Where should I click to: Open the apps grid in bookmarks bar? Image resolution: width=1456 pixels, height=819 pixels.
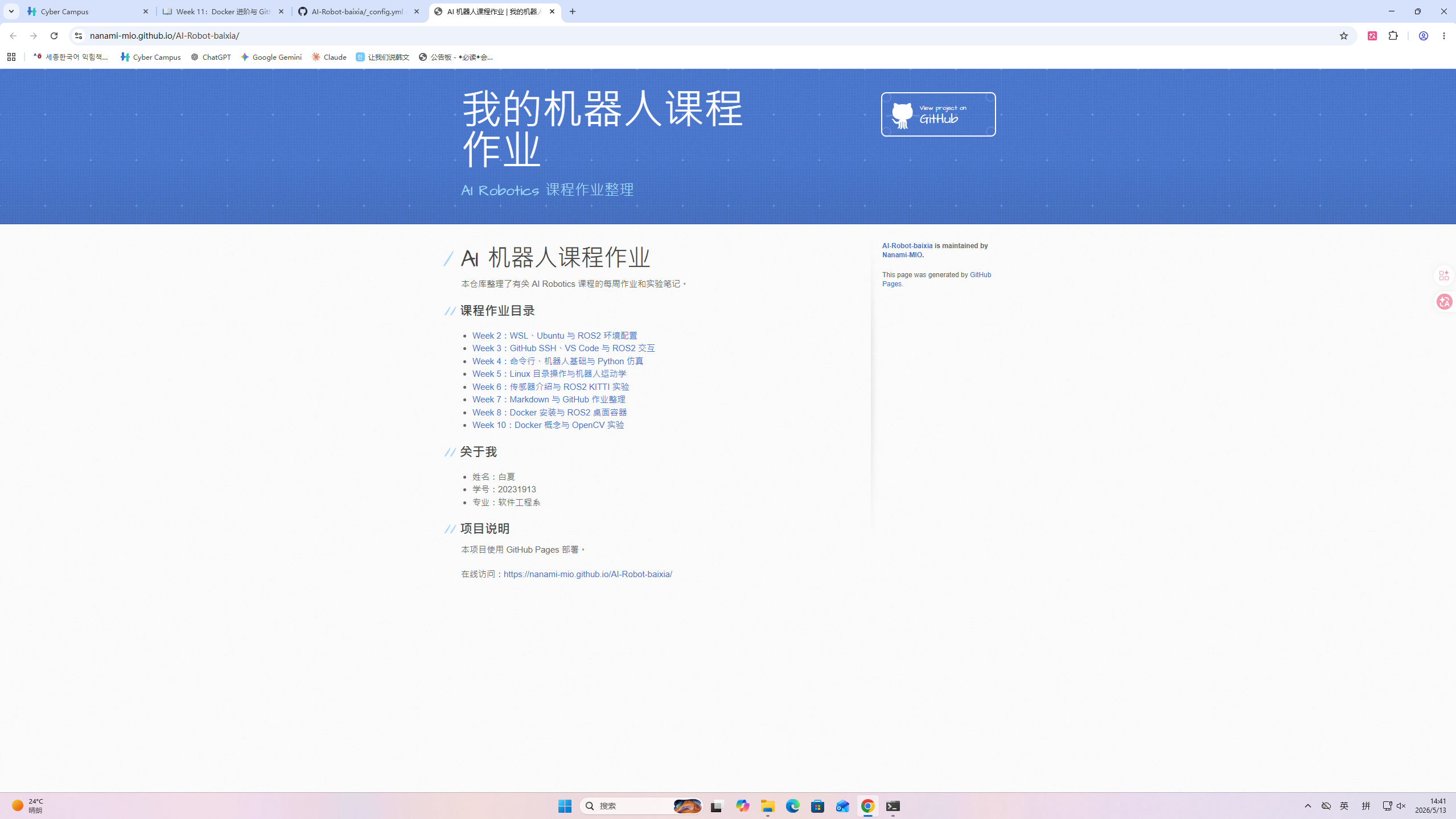pos(11,57)
